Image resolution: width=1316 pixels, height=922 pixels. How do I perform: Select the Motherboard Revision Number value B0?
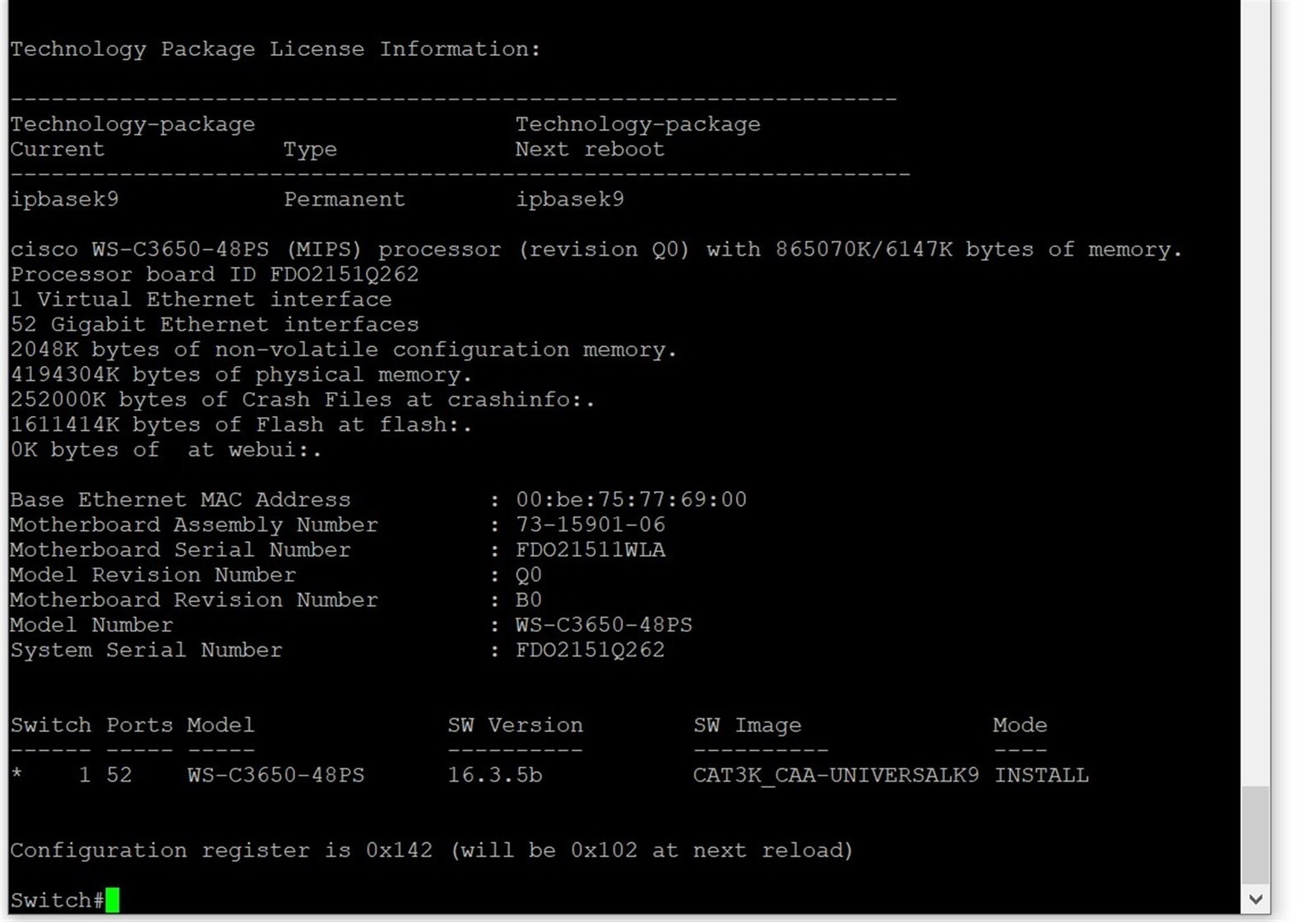tap(529, 600)
